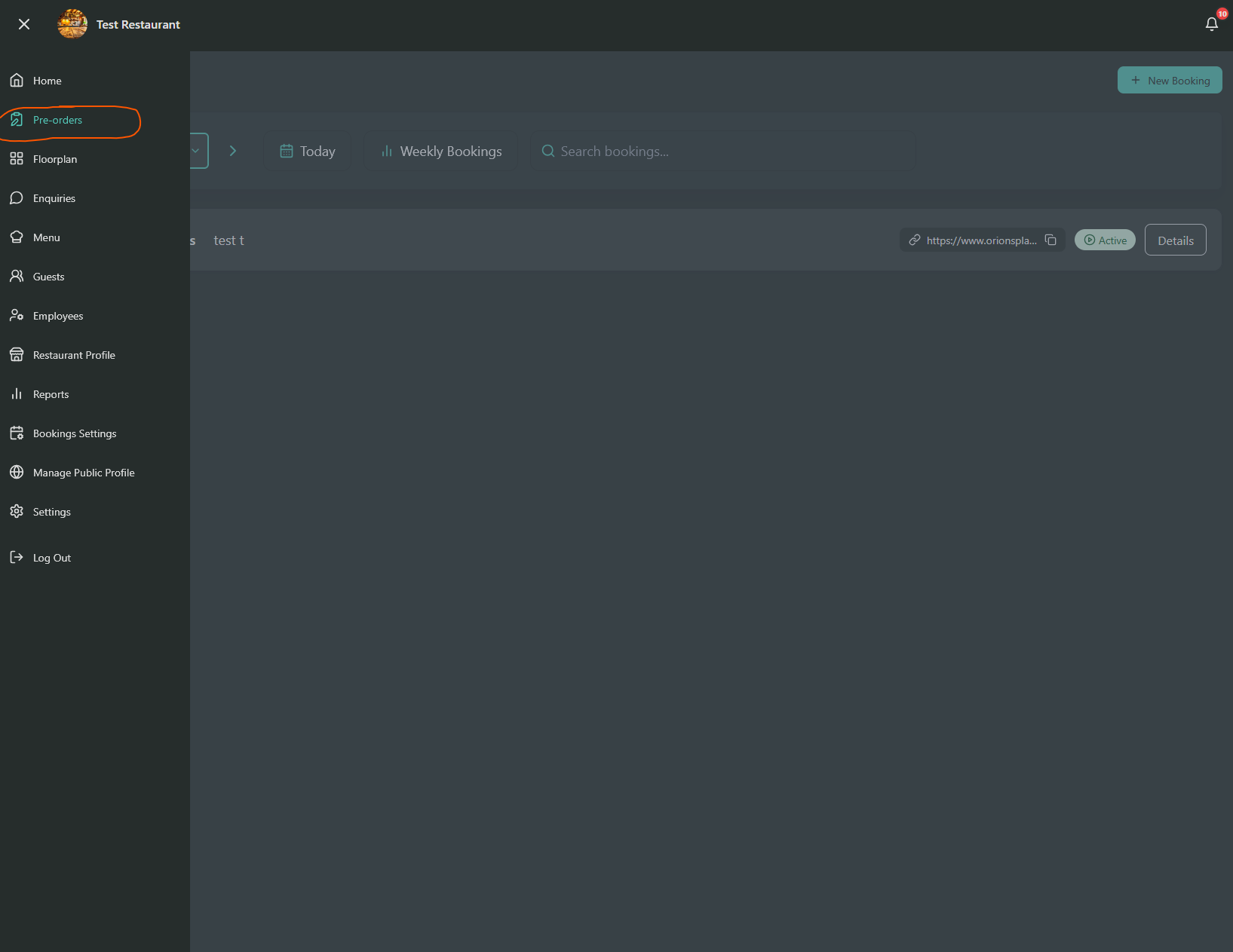Open Menu via the cloche icon
1233x952 pixels.
[17, 237]
